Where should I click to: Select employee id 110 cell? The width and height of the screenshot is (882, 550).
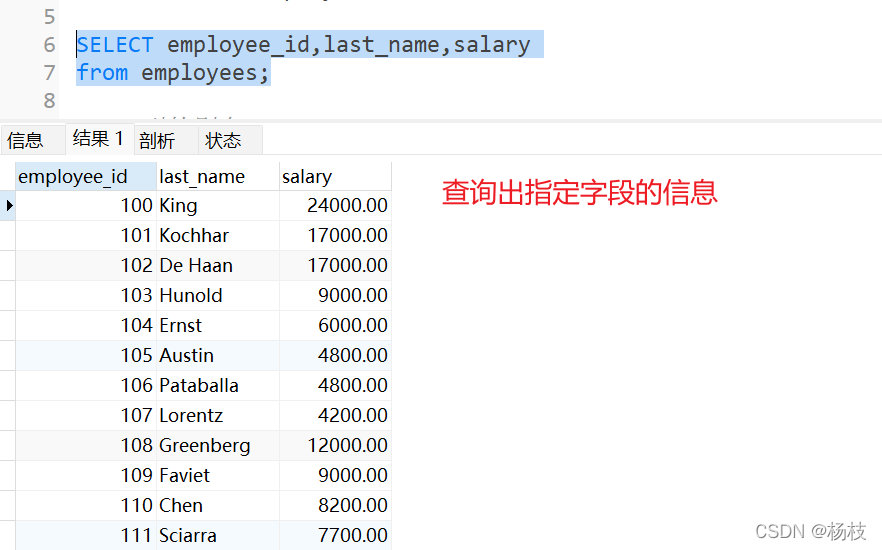(86, 506)
